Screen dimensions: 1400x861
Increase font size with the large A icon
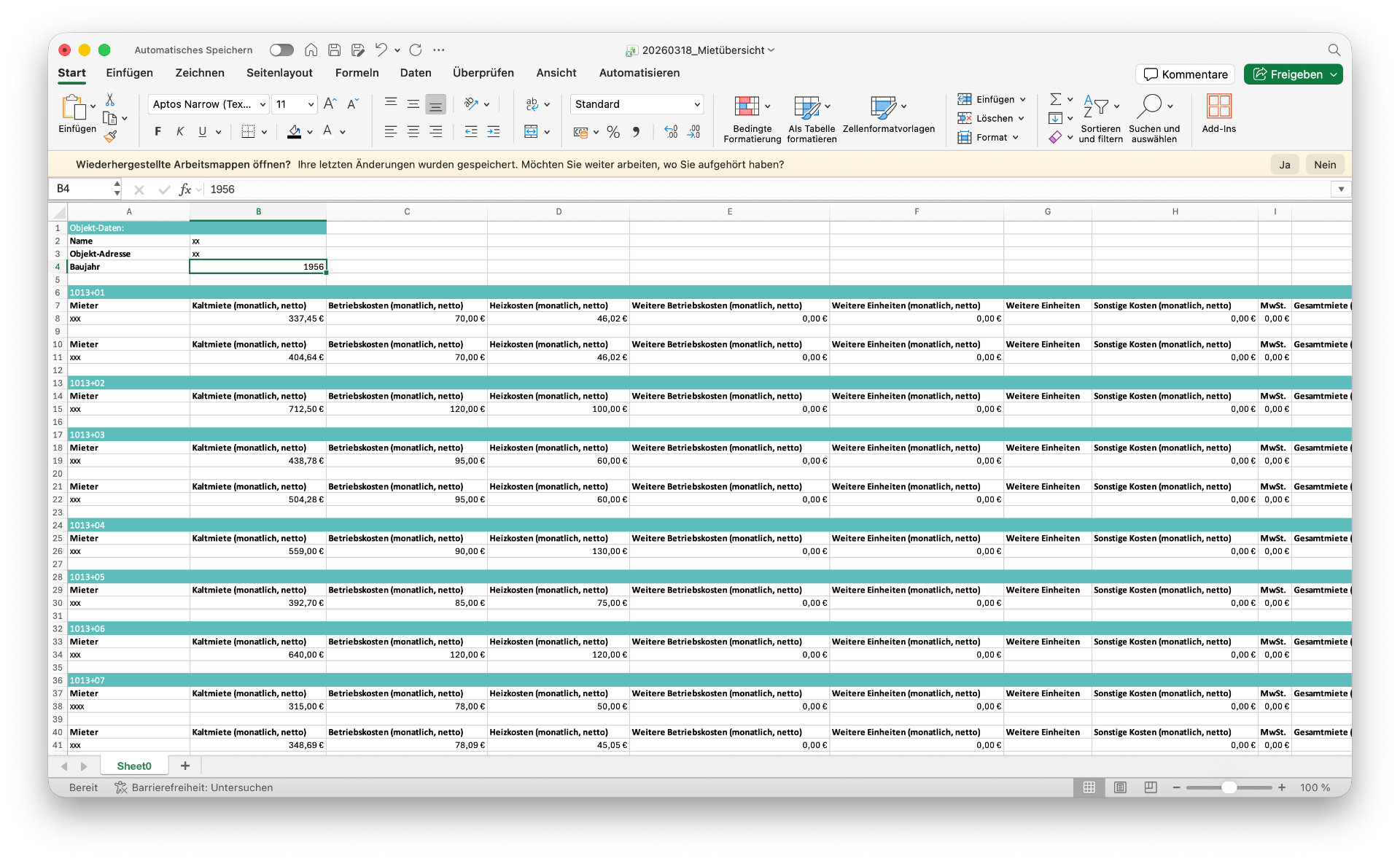click(x=330, y=104)
